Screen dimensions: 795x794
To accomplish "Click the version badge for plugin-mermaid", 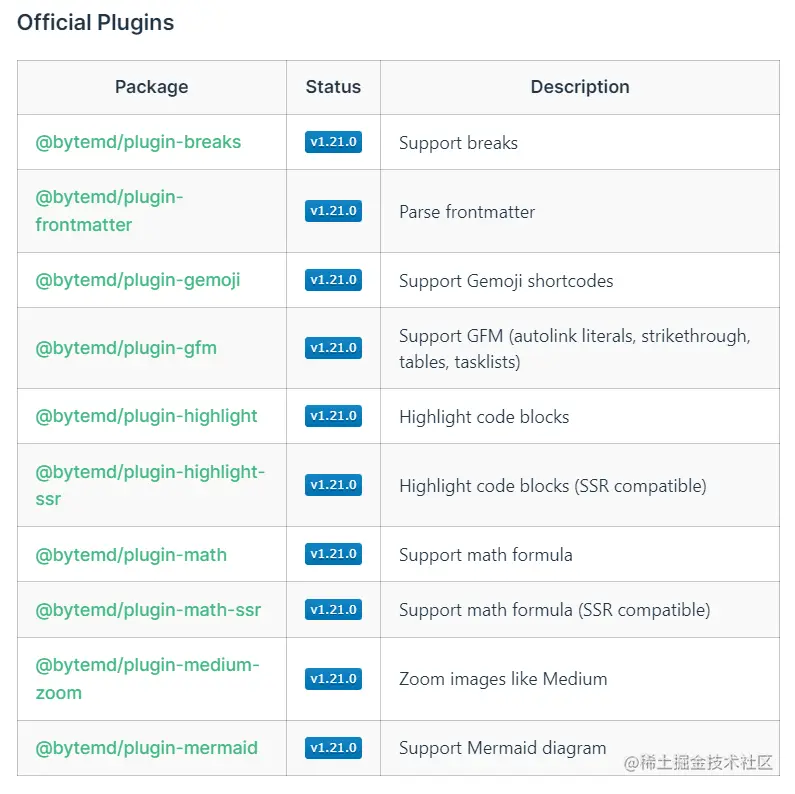I will 333,748.
